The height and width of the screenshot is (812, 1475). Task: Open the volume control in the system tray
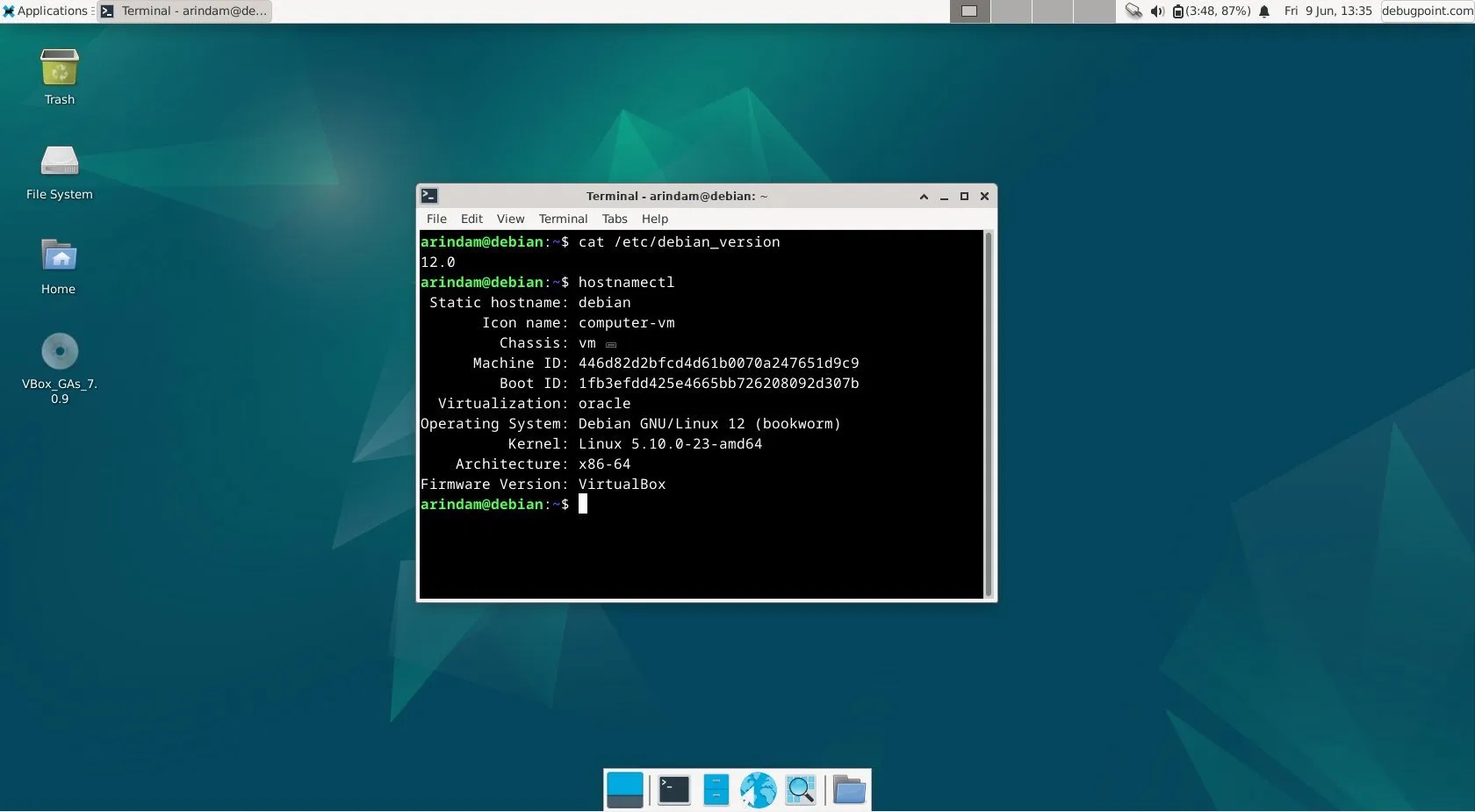(x=1156, y=11)
